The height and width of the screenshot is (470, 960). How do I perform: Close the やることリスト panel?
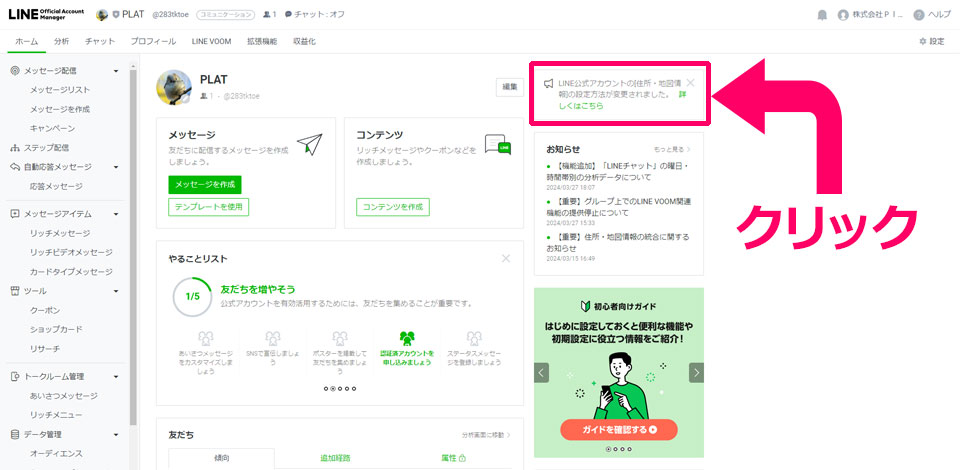[506, 258]
